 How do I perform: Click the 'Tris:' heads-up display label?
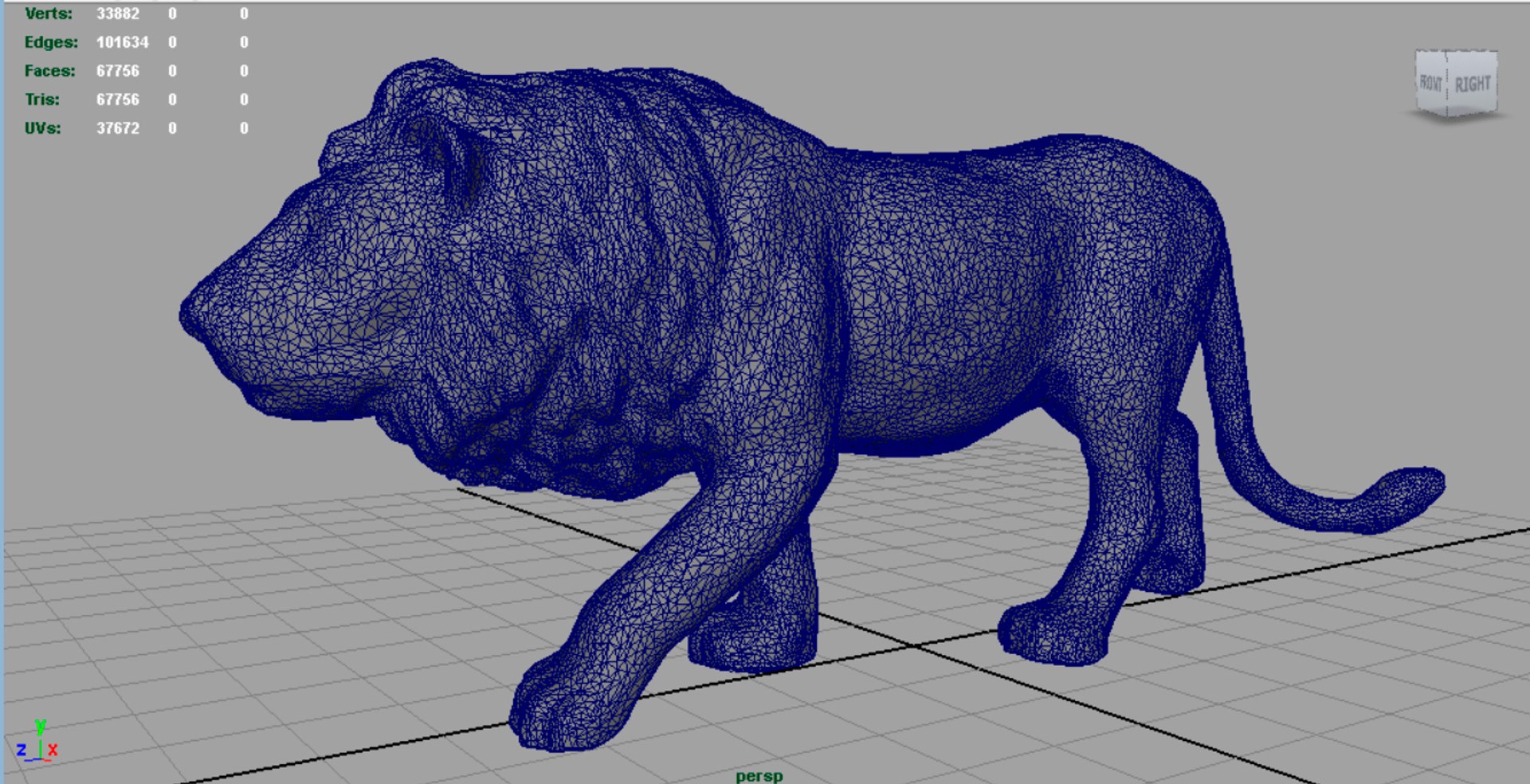[42, 100]
